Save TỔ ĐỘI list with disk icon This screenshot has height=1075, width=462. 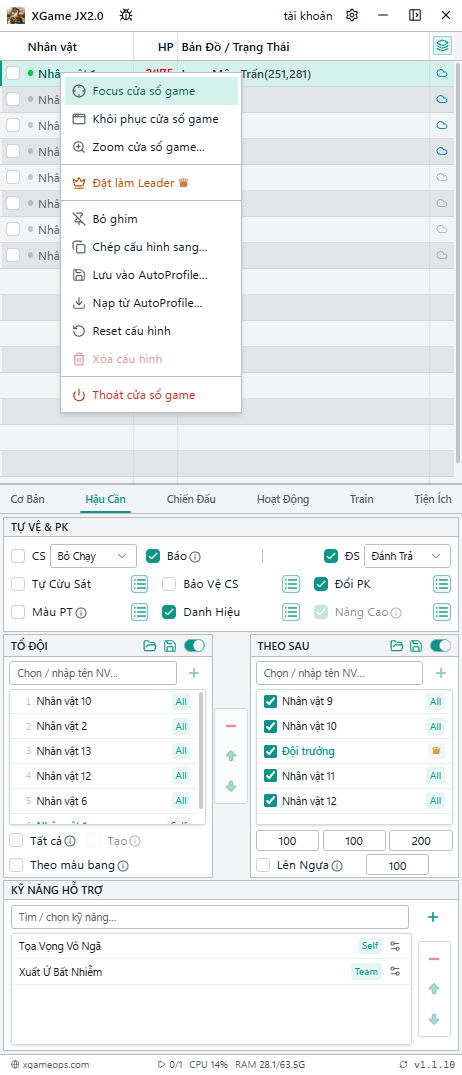[169, 646]
